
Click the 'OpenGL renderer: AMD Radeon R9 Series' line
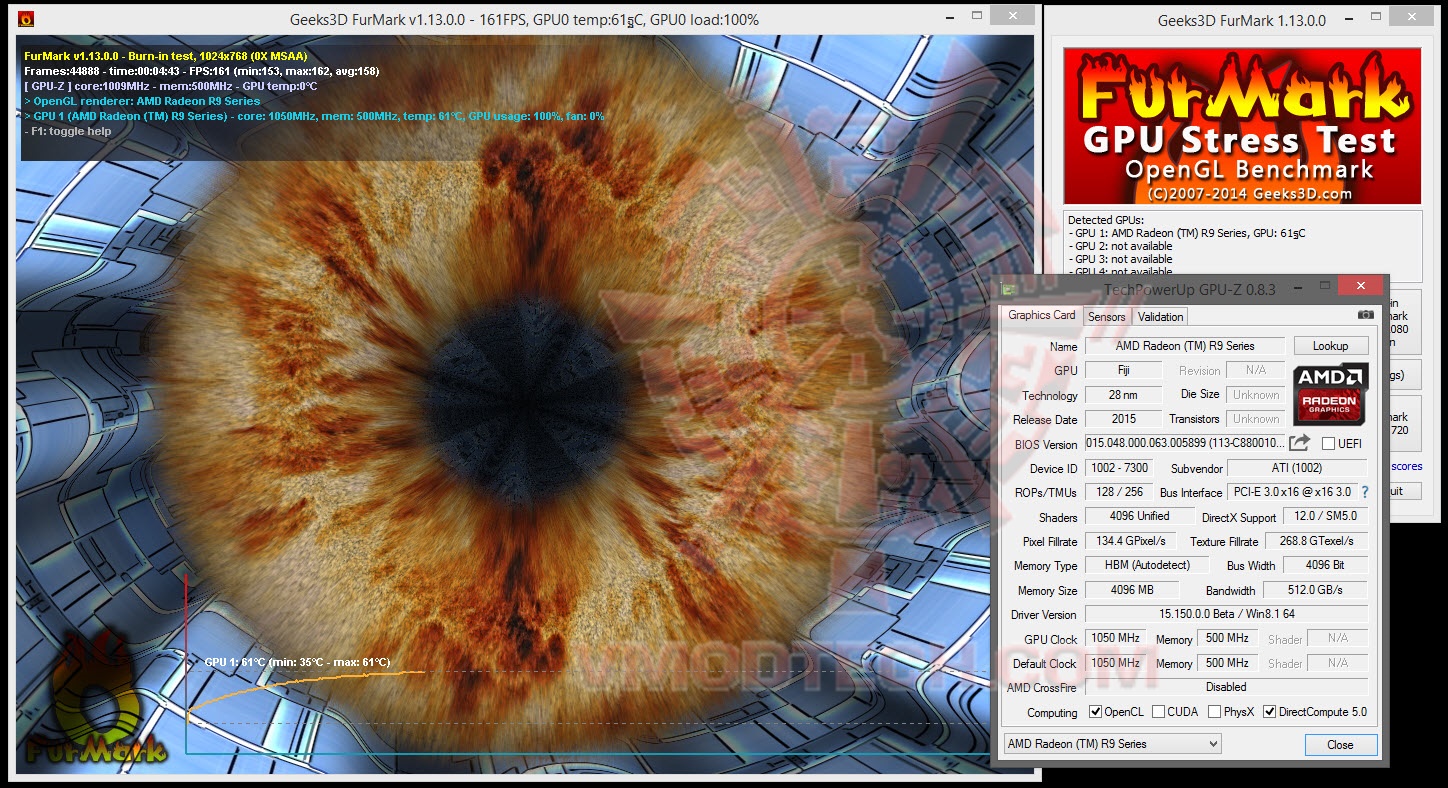point(142,101)
